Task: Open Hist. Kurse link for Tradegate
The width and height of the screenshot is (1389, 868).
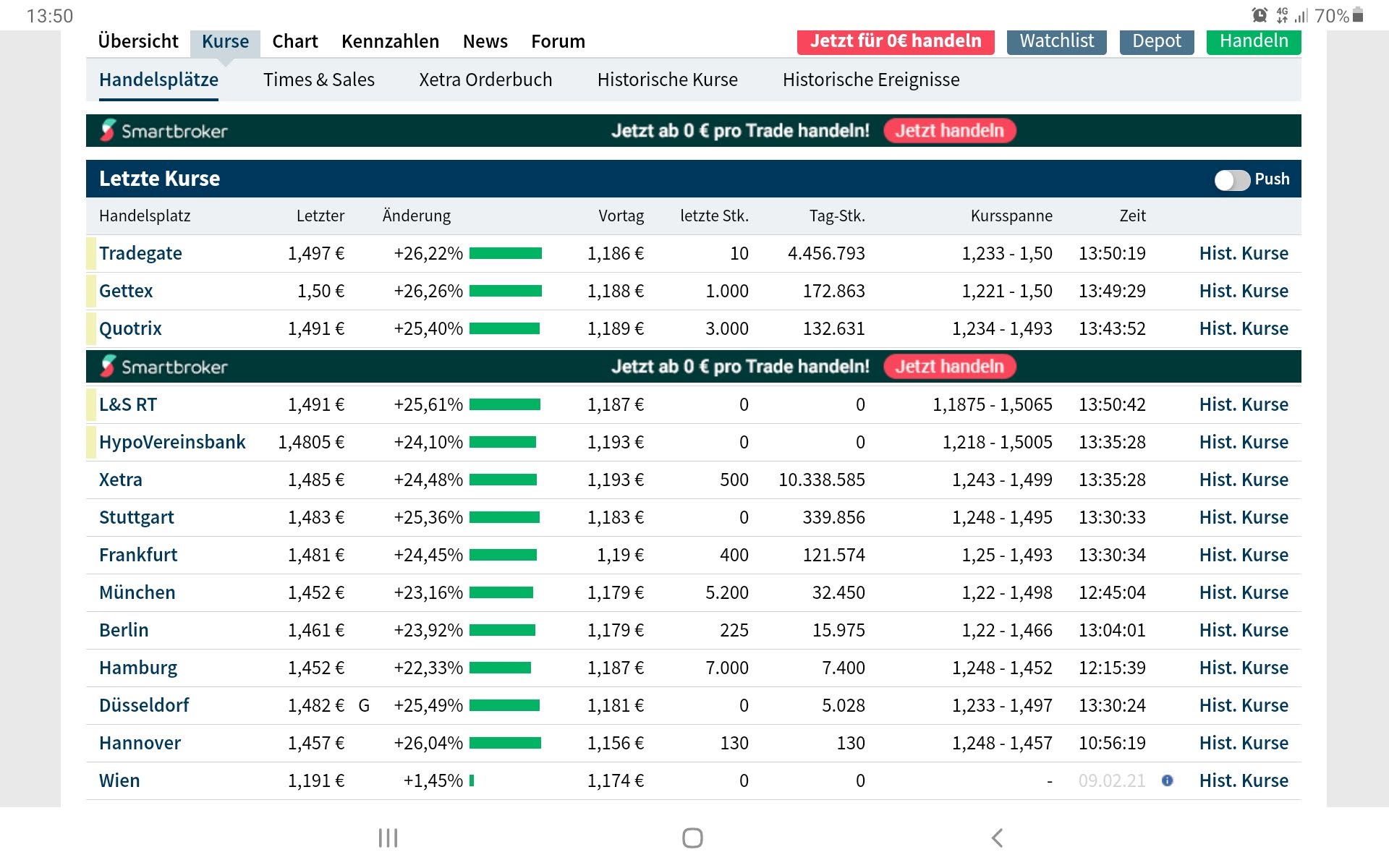Action: 1243,253
